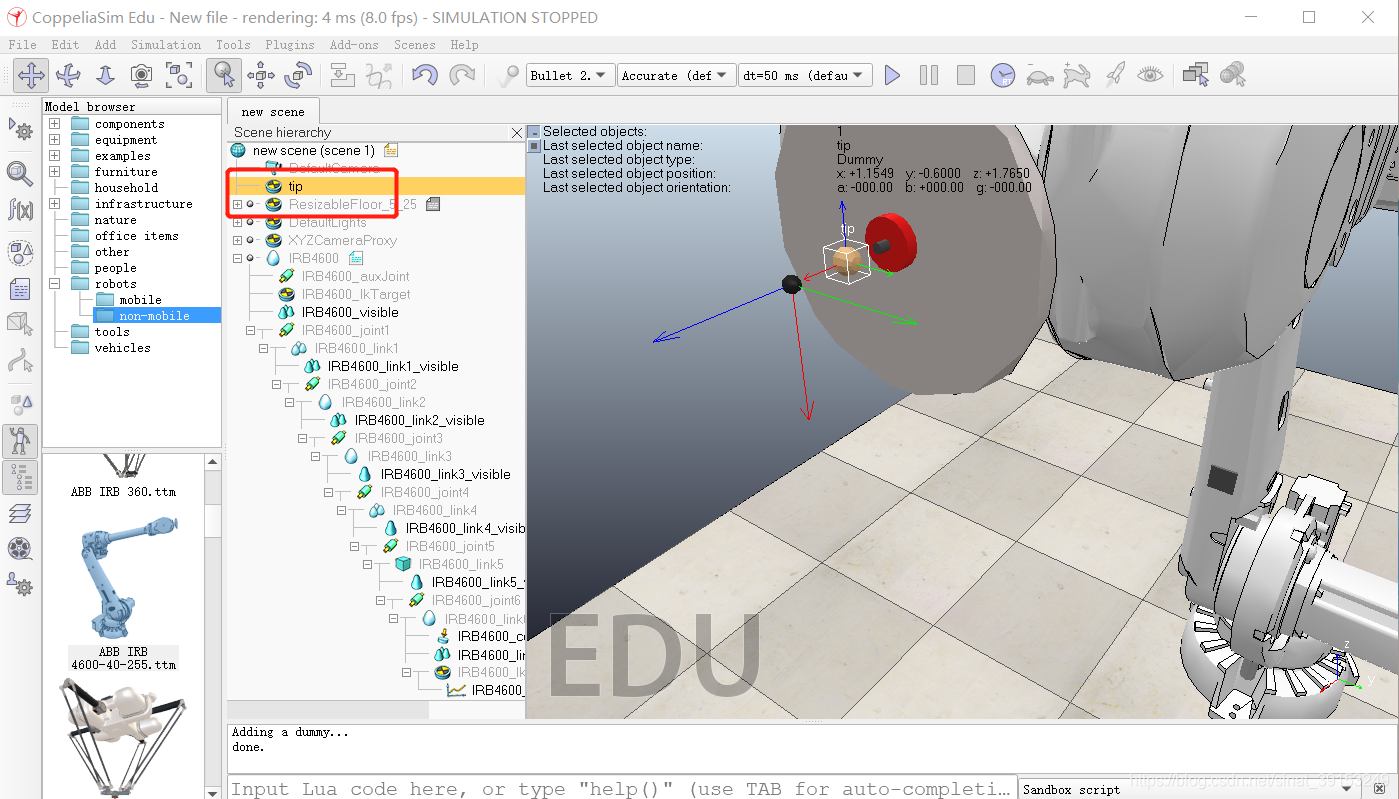This screenshot has height=799, width=1399.
Task: Toggle the Selected objects info checkbox
Action: [534, 131]
